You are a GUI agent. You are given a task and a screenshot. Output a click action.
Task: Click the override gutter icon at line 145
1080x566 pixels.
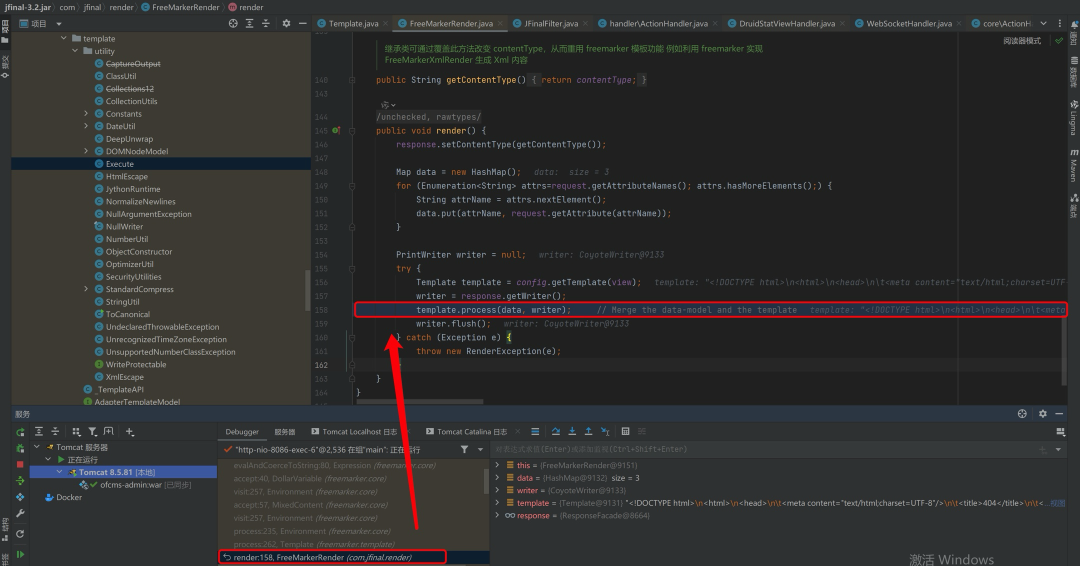click(x=336, y=130)
